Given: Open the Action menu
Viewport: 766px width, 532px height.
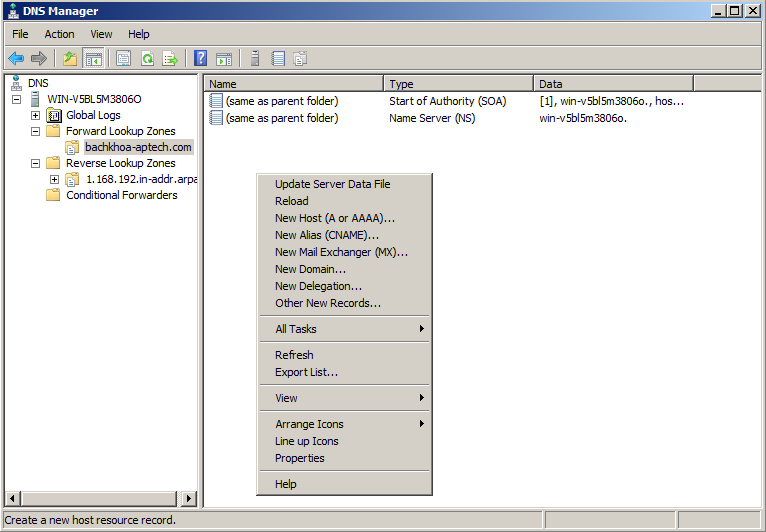Looking at the screenshot, I should click(x=59, y=34).
